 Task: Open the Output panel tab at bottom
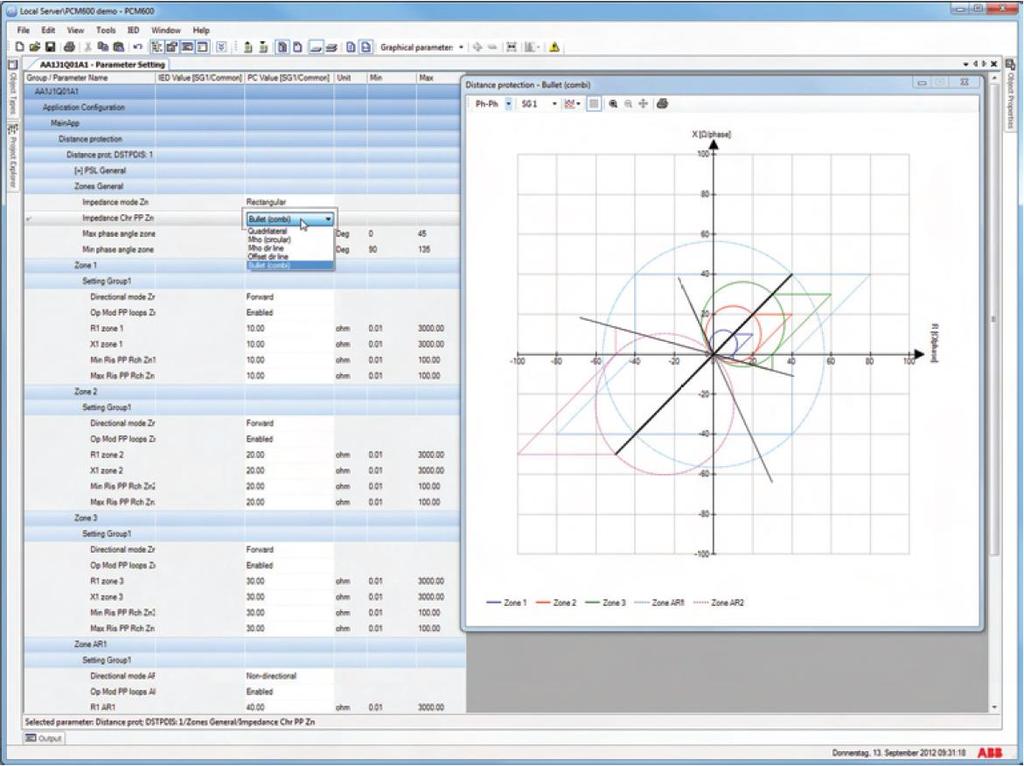pos(43,739)
